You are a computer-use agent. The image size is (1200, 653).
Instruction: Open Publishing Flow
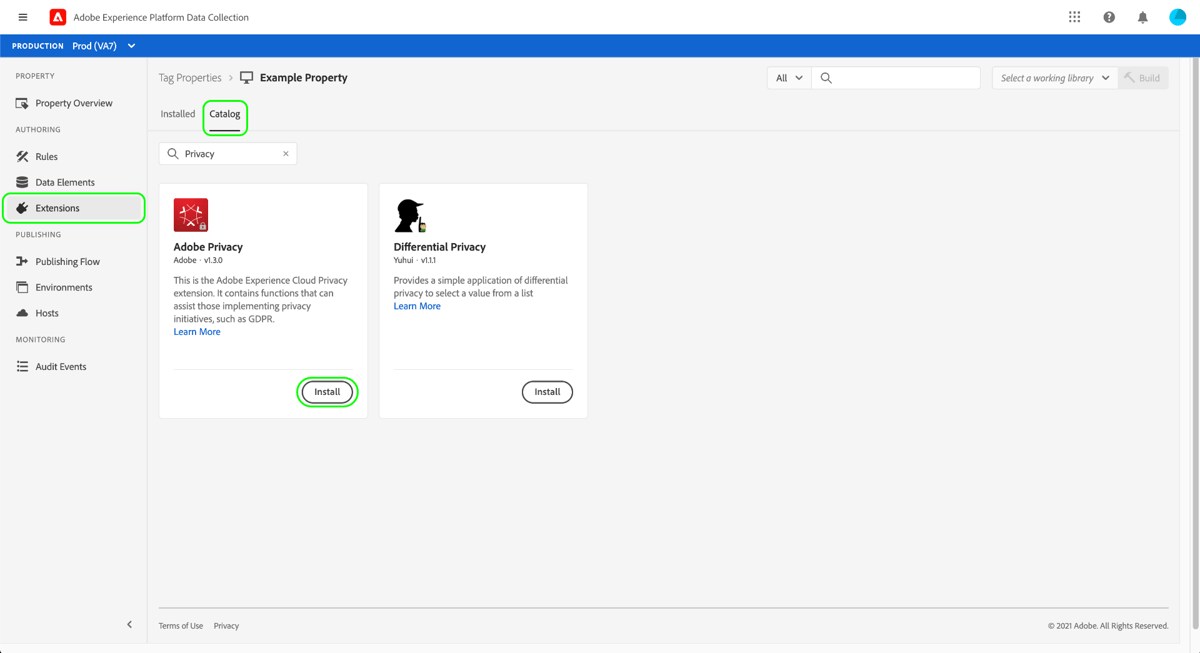(70, 261)
